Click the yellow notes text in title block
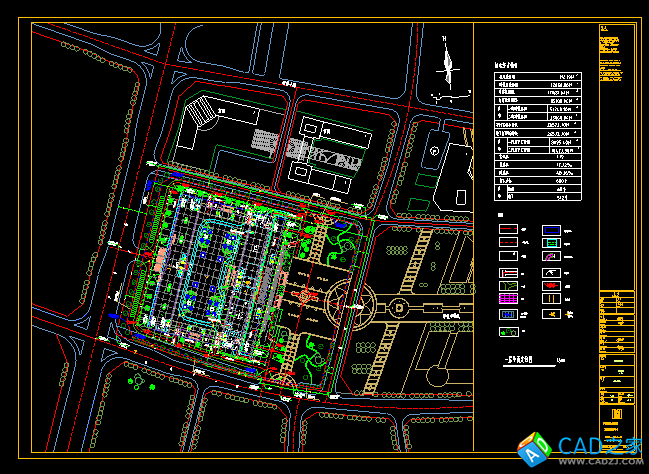 tap(611, 47)
